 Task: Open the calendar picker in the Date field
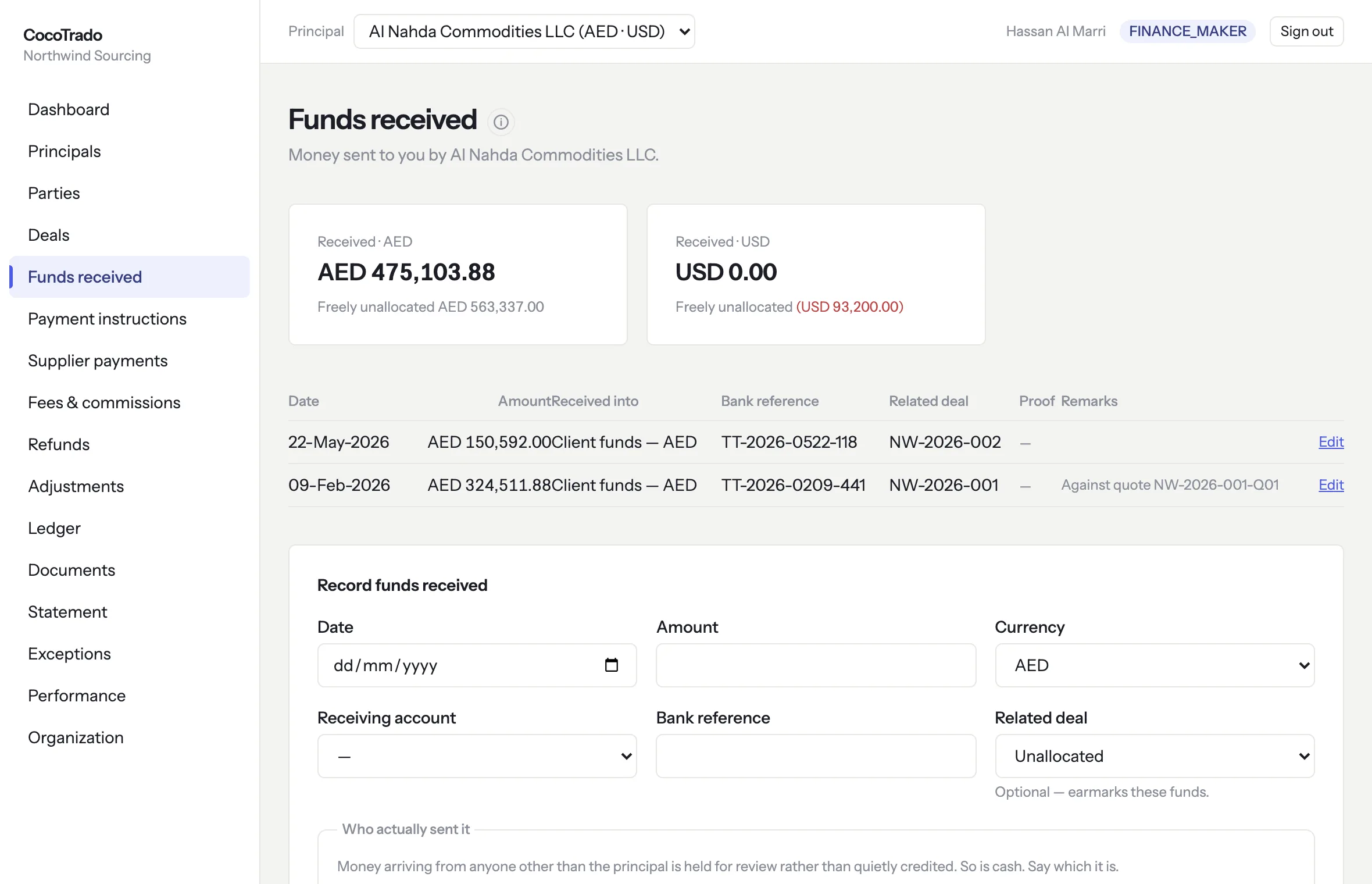[x=612, y=665]
